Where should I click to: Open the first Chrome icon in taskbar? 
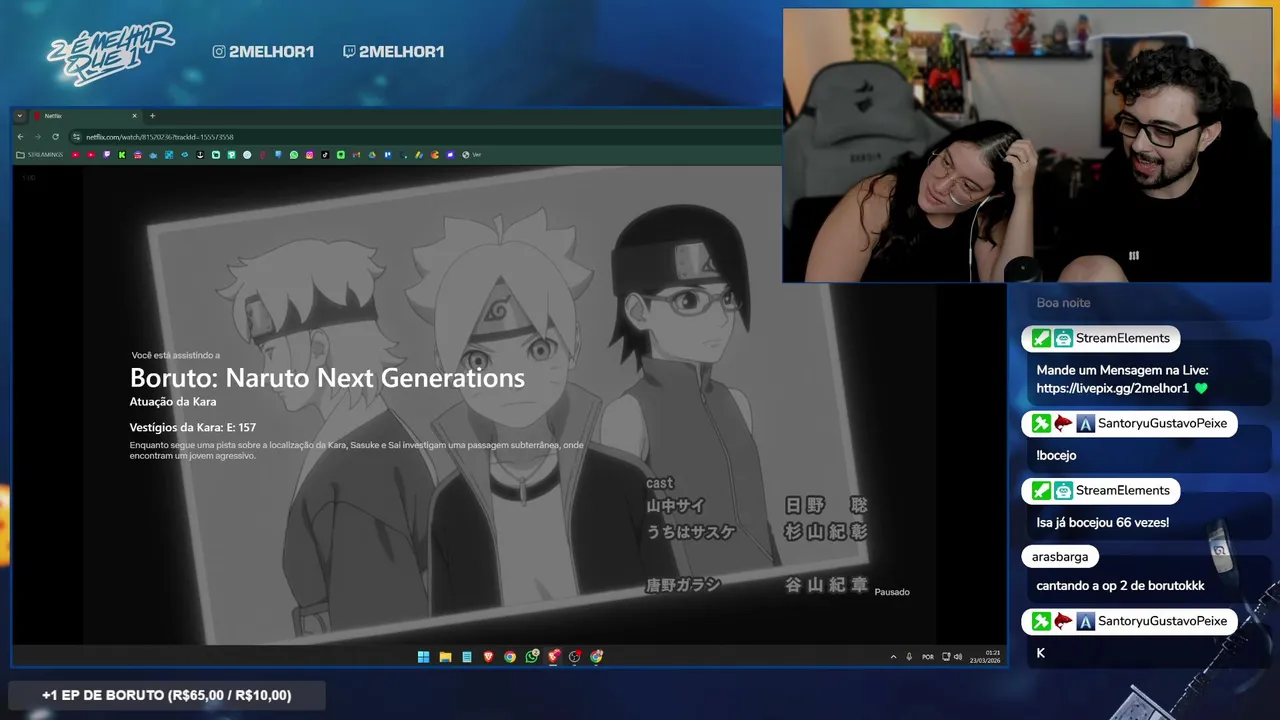pyautogui.click(x=510, y=657)
